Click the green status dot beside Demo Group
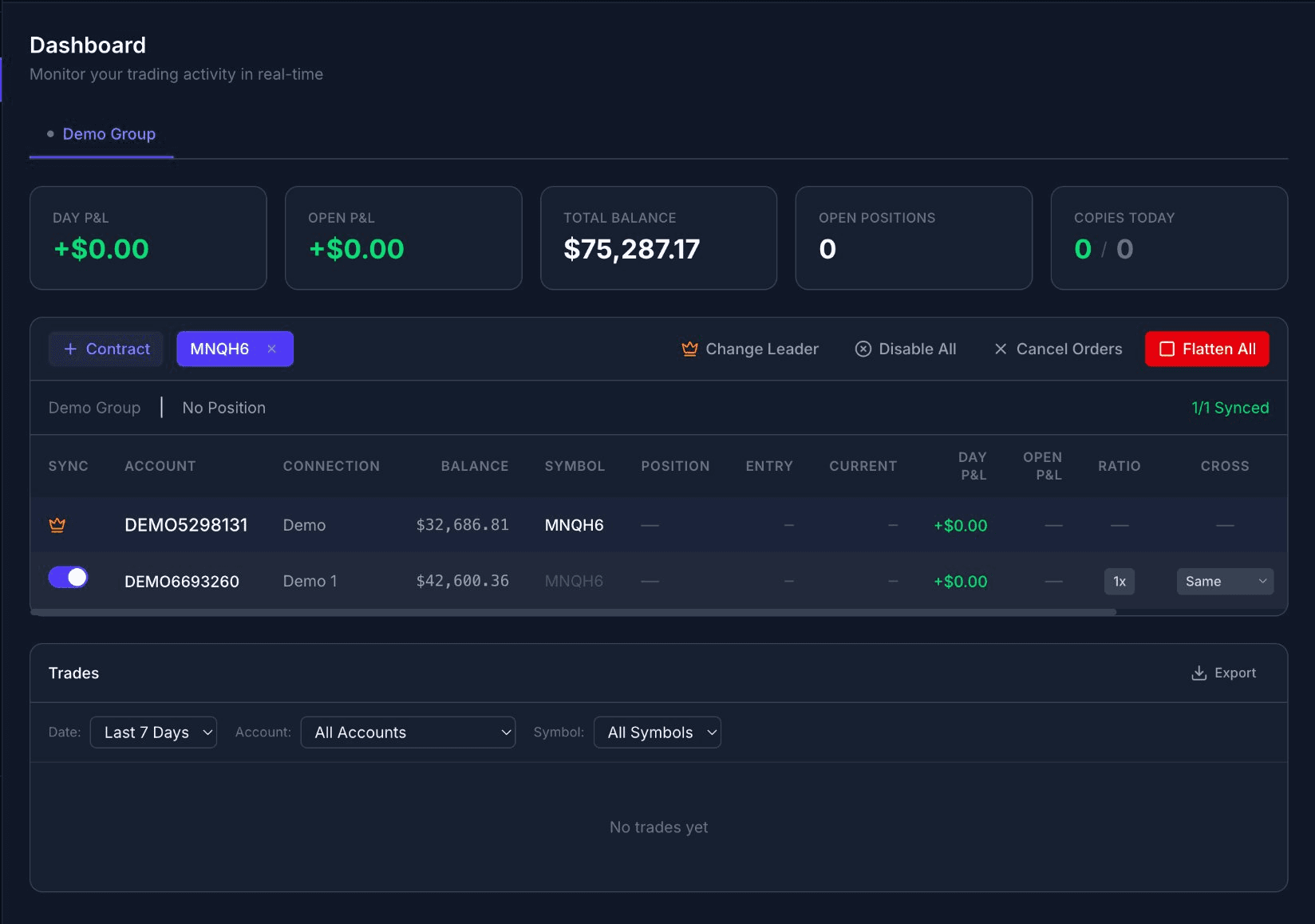The height and width of the screenshot is (924, 1315). tap(49, 133)
